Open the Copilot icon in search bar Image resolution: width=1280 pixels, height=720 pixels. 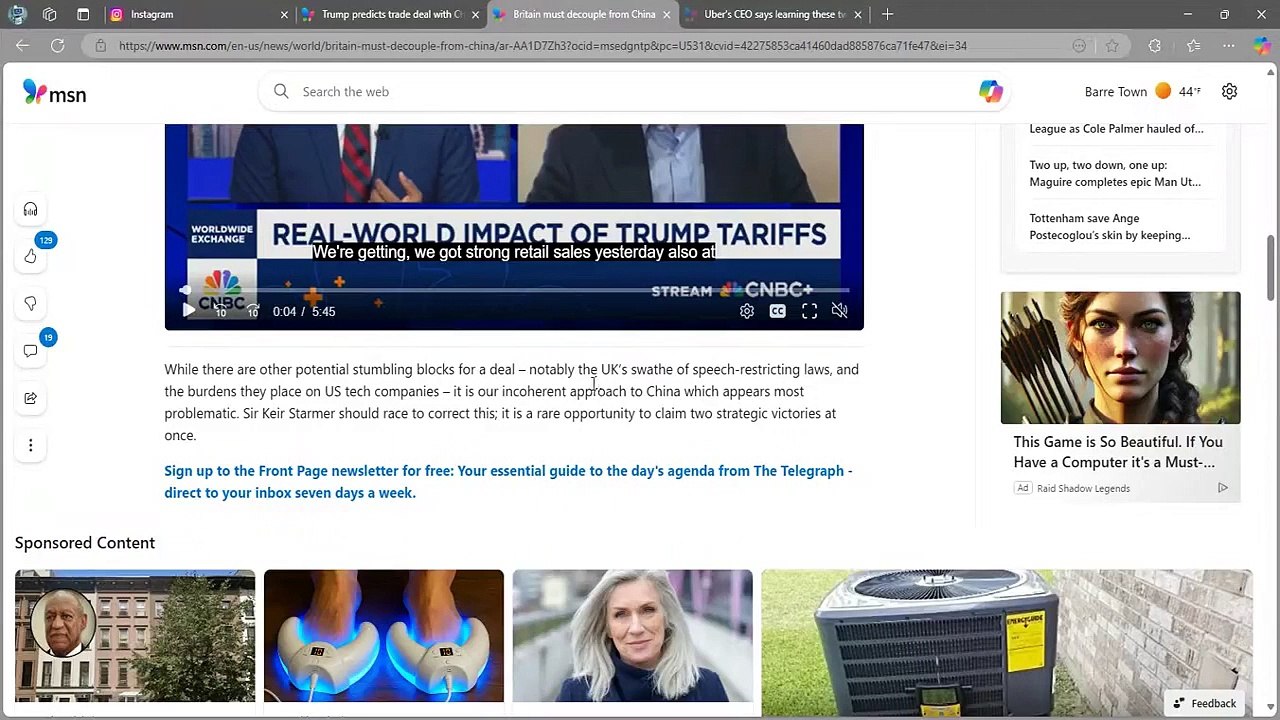(990, 92)
